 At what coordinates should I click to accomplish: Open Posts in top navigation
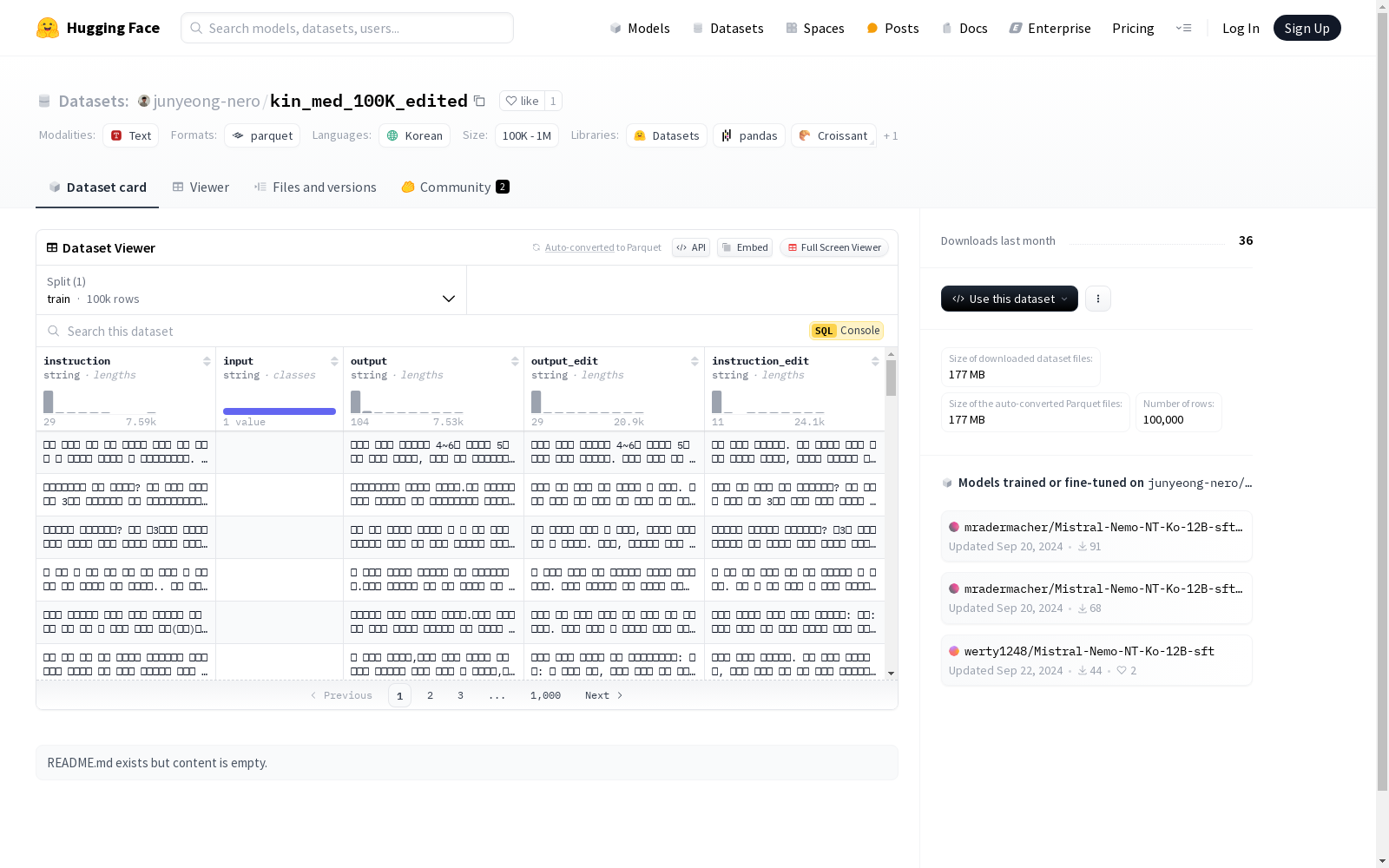click(892, 28)
